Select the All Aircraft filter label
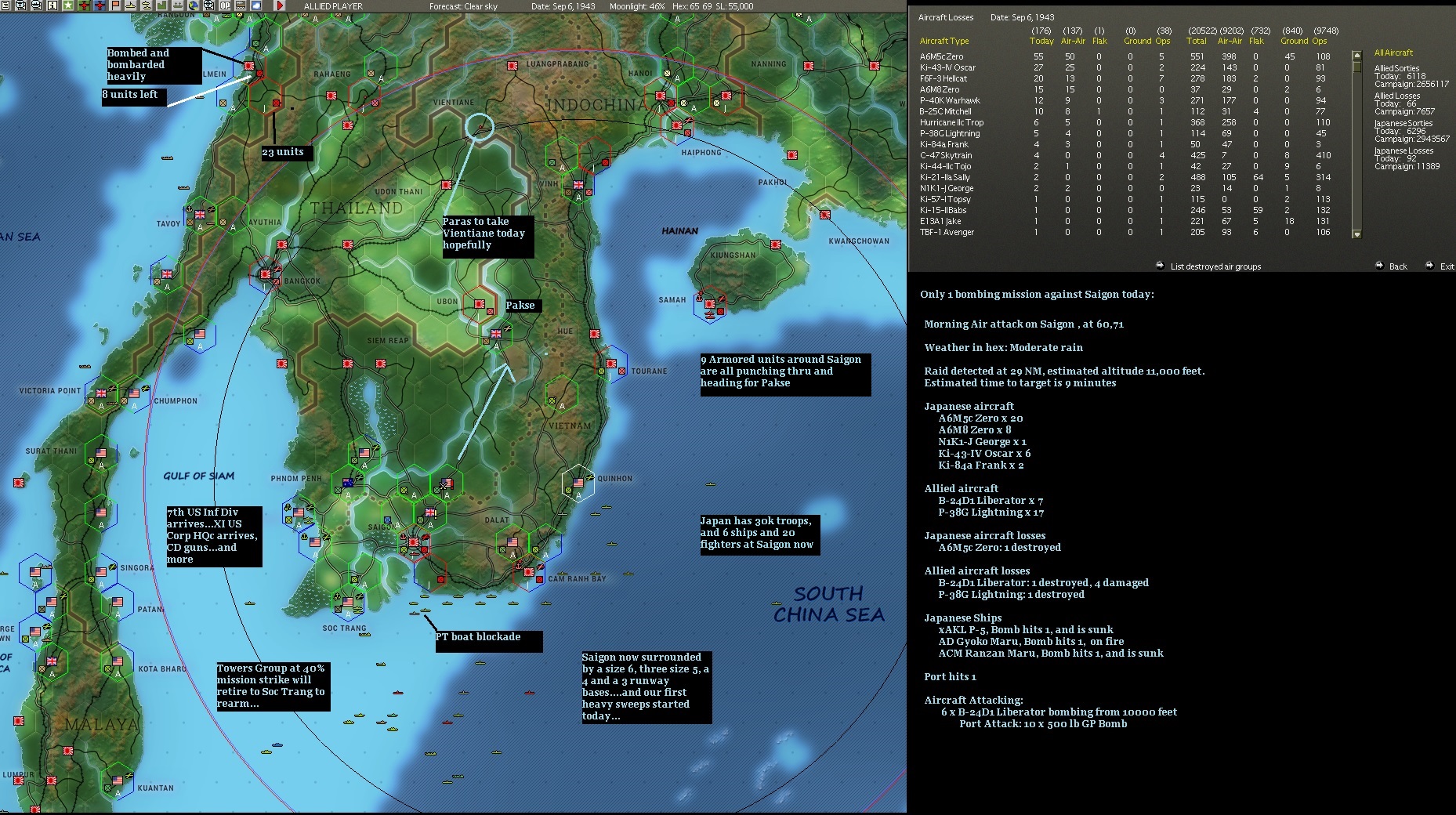Image resolution: width=1456 pixels, height=815 pixels. pos(1393,53)
